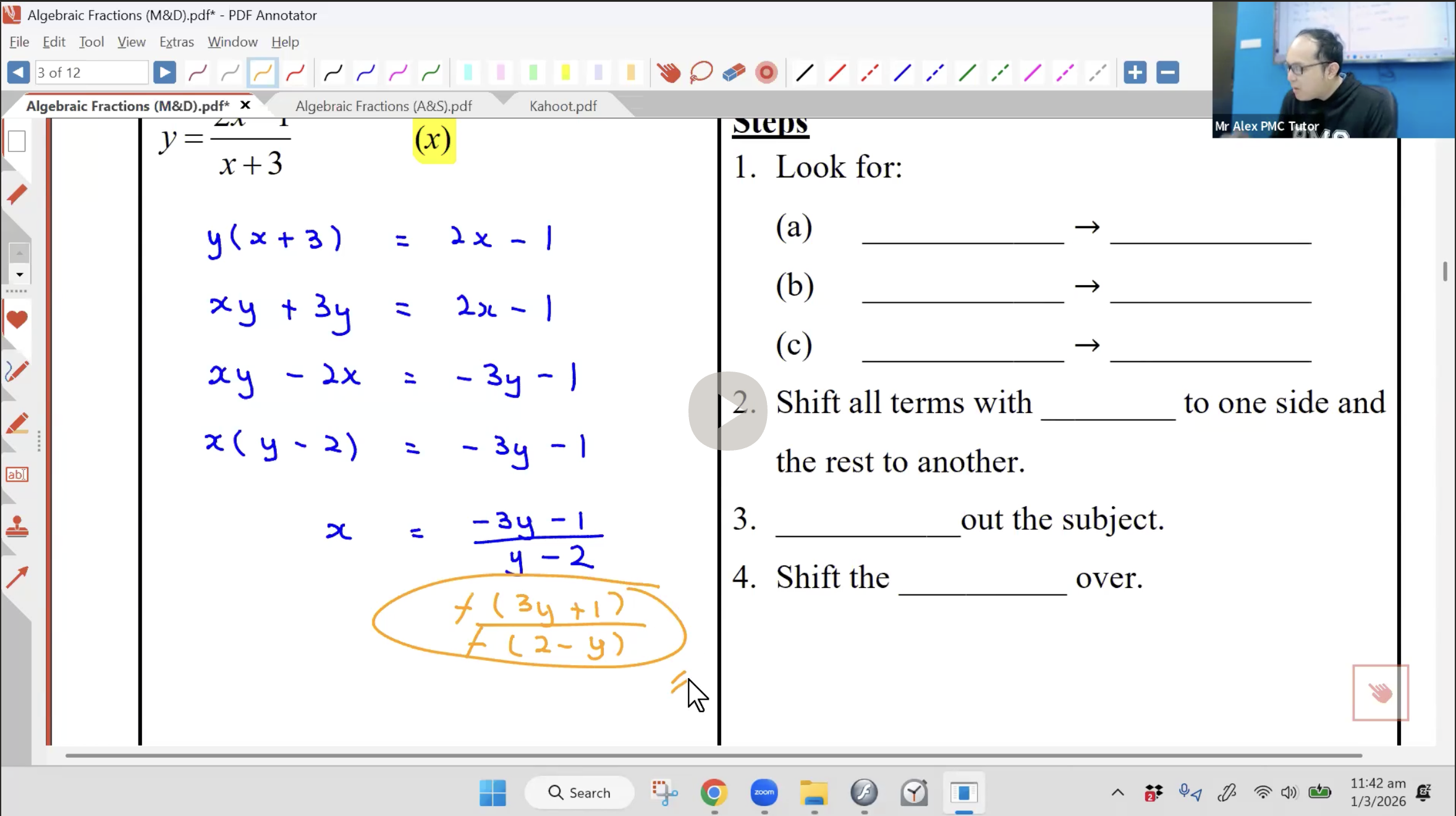Select the dashed green line tool
Viewport: 1456px width, 816px height.
coord(1000,73)
